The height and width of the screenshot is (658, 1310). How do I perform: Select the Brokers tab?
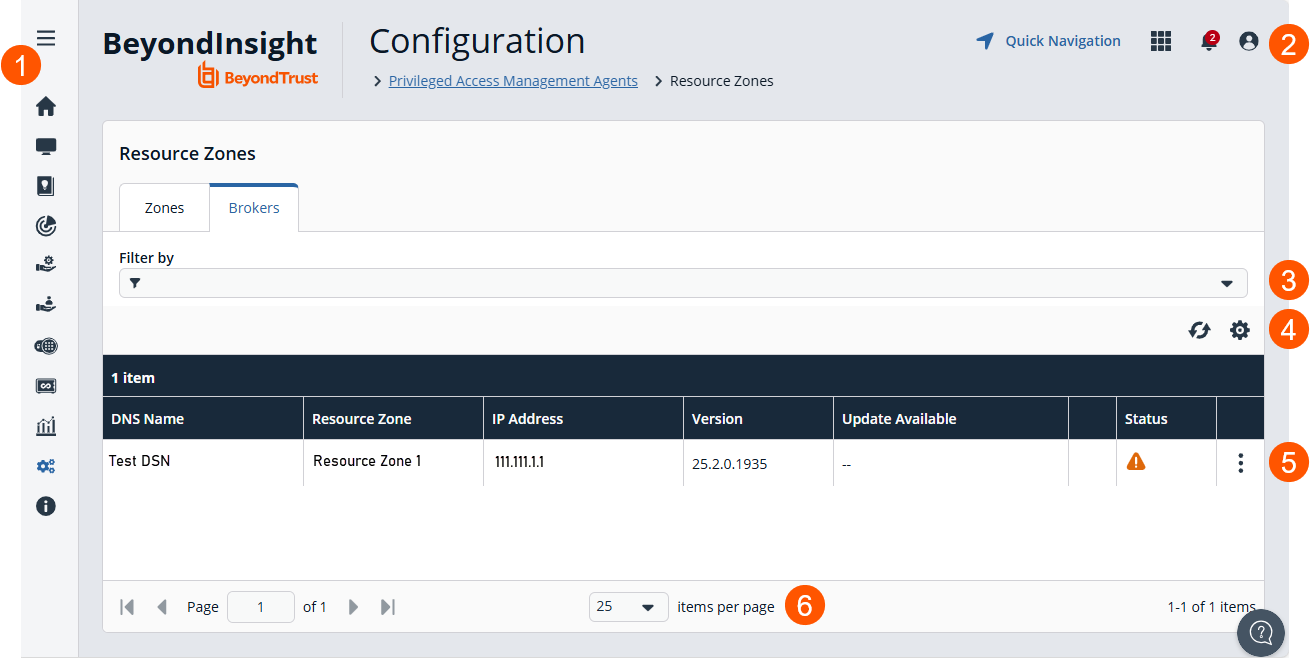(254, 208)
